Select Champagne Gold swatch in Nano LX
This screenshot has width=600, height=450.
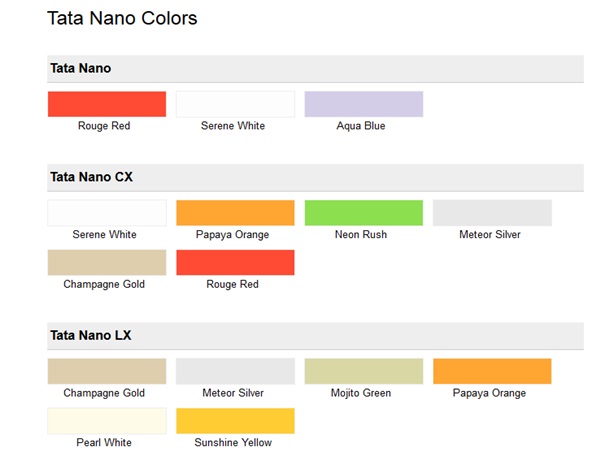[x=107, y=371]
